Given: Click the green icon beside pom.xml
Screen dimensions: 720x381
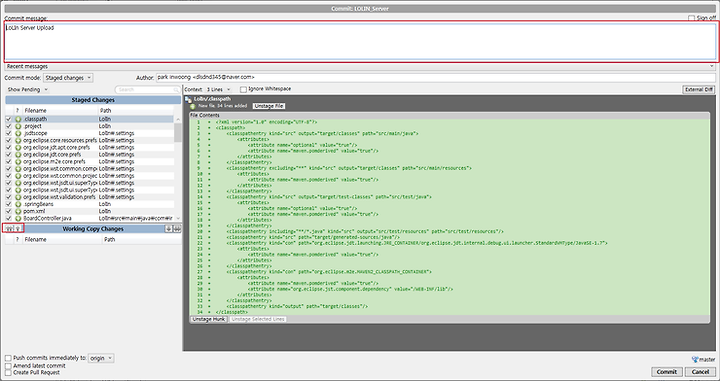Looking at the screenshot, I should click(x=18, y=211).
